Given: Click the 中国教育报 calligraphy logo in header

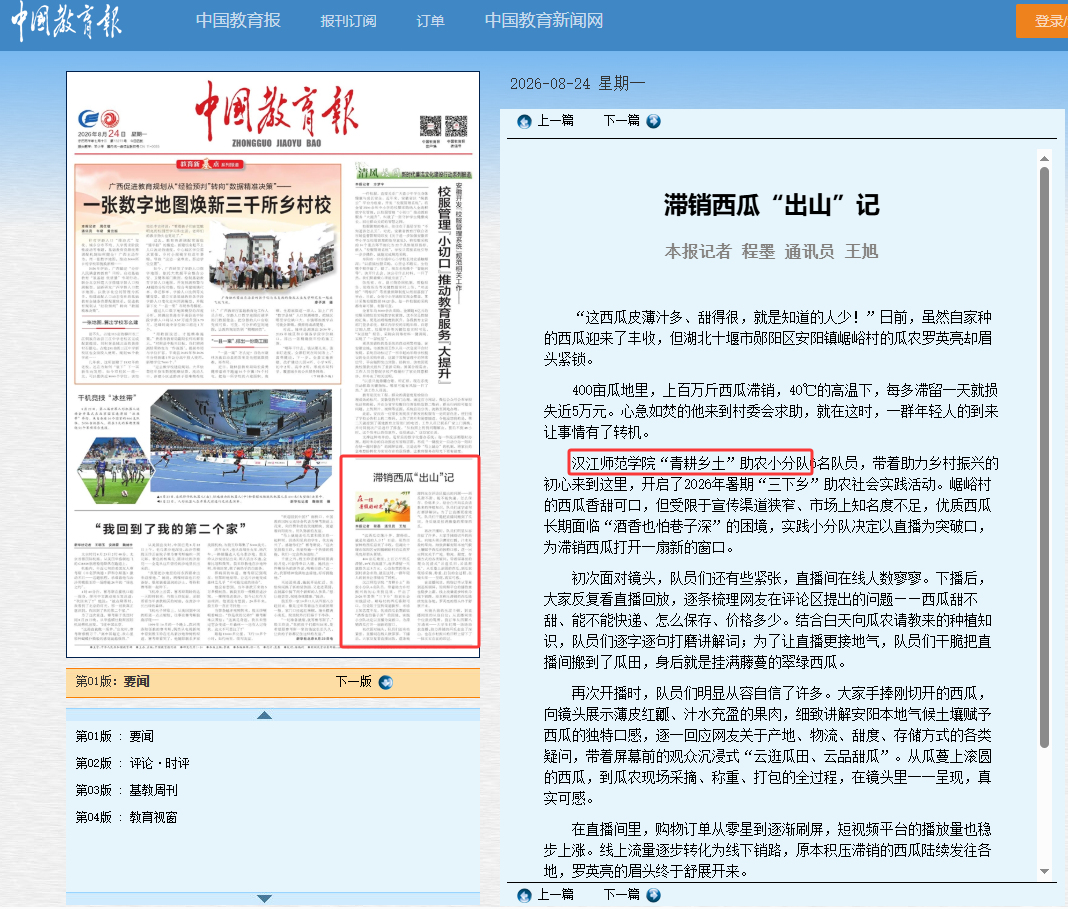Looking at the screenshot, I should coord(66,21).
